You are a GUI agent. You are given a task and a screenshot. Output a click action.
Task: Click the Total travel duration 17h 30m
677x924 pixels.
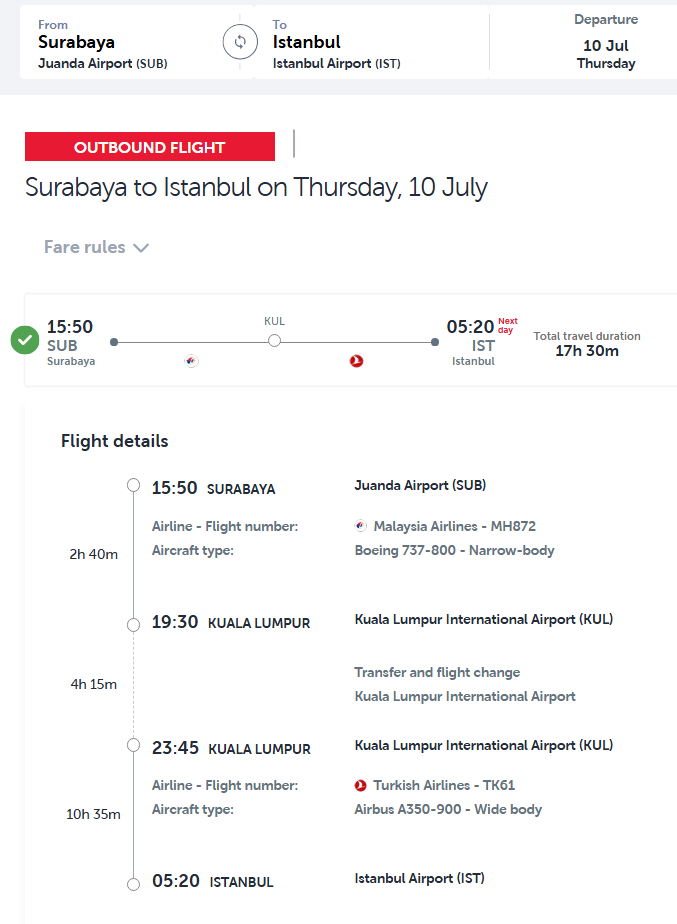tap(587, 344)
